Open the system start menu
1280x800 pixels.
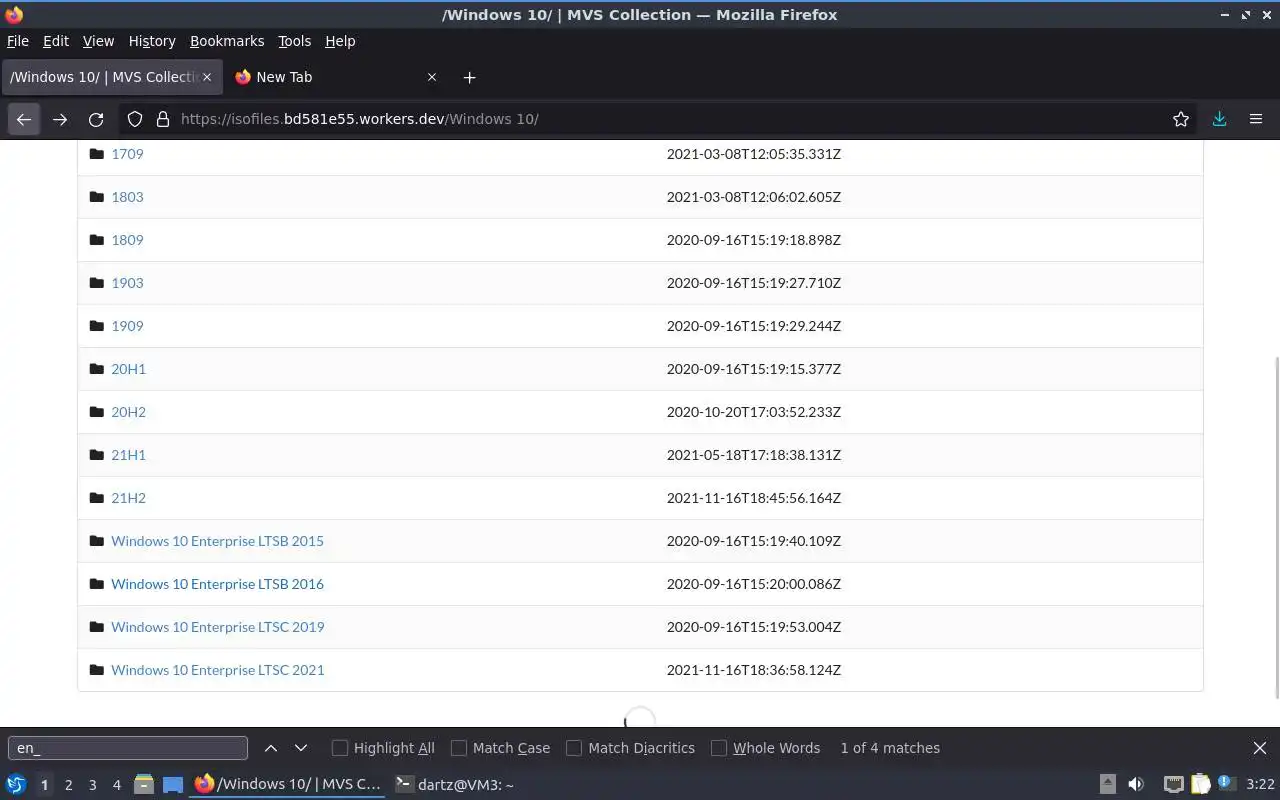click(16, 785)
